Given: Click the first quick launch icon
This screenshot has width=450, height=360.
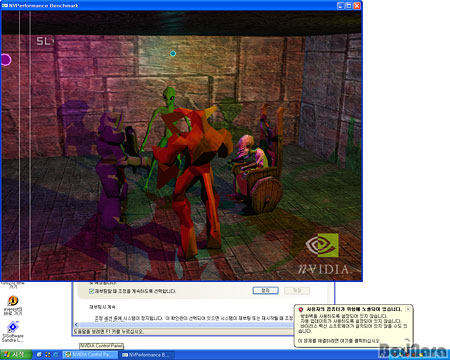Looking at the screenshot, I should coord(39,355).
